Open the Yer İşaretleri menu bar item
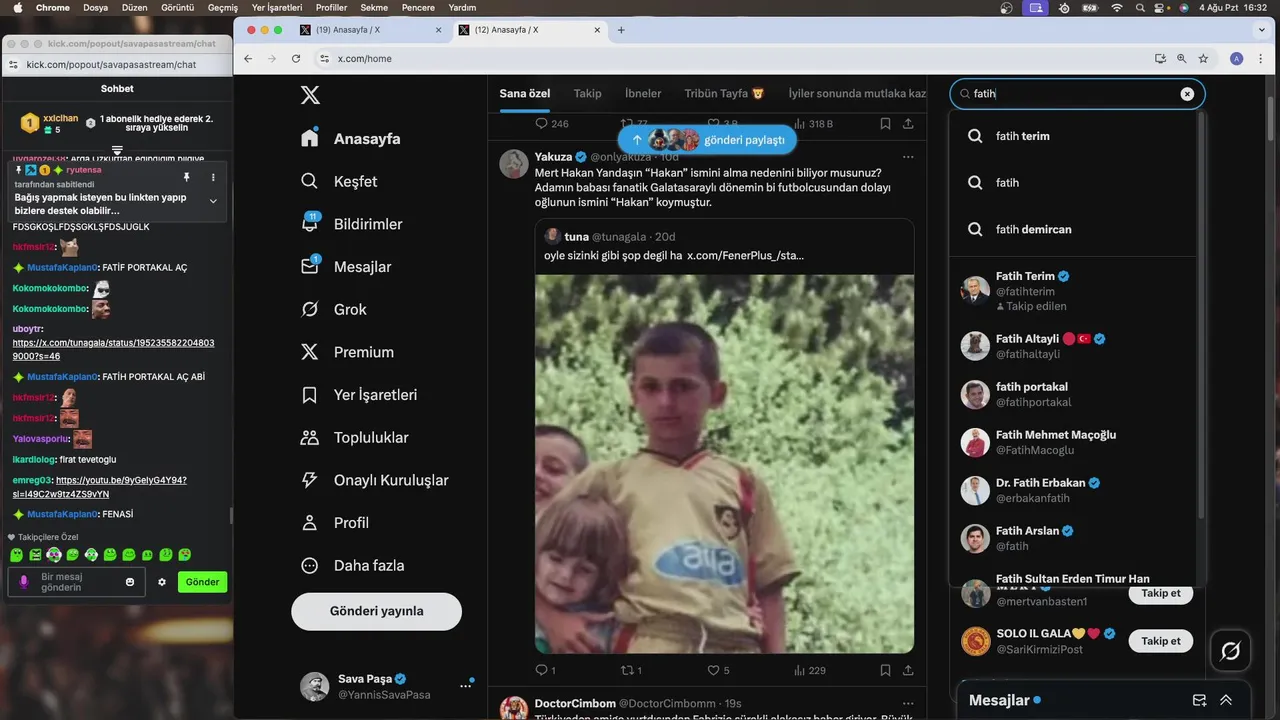This screenshot has height=720, width=1280. coord(277,7)
